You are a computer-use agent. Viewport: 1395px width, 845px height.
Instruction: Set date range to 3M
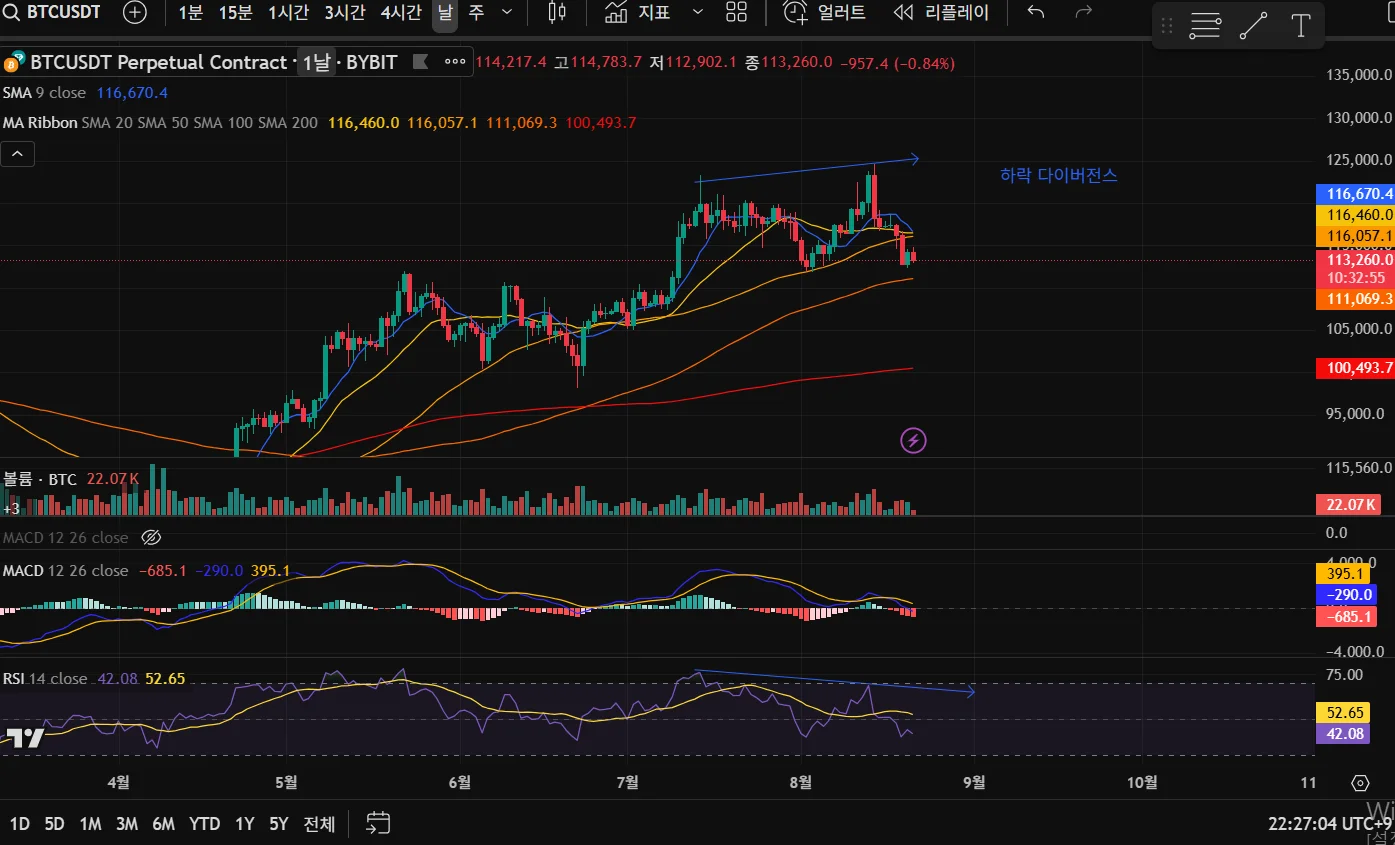click(x=127, y=824)
